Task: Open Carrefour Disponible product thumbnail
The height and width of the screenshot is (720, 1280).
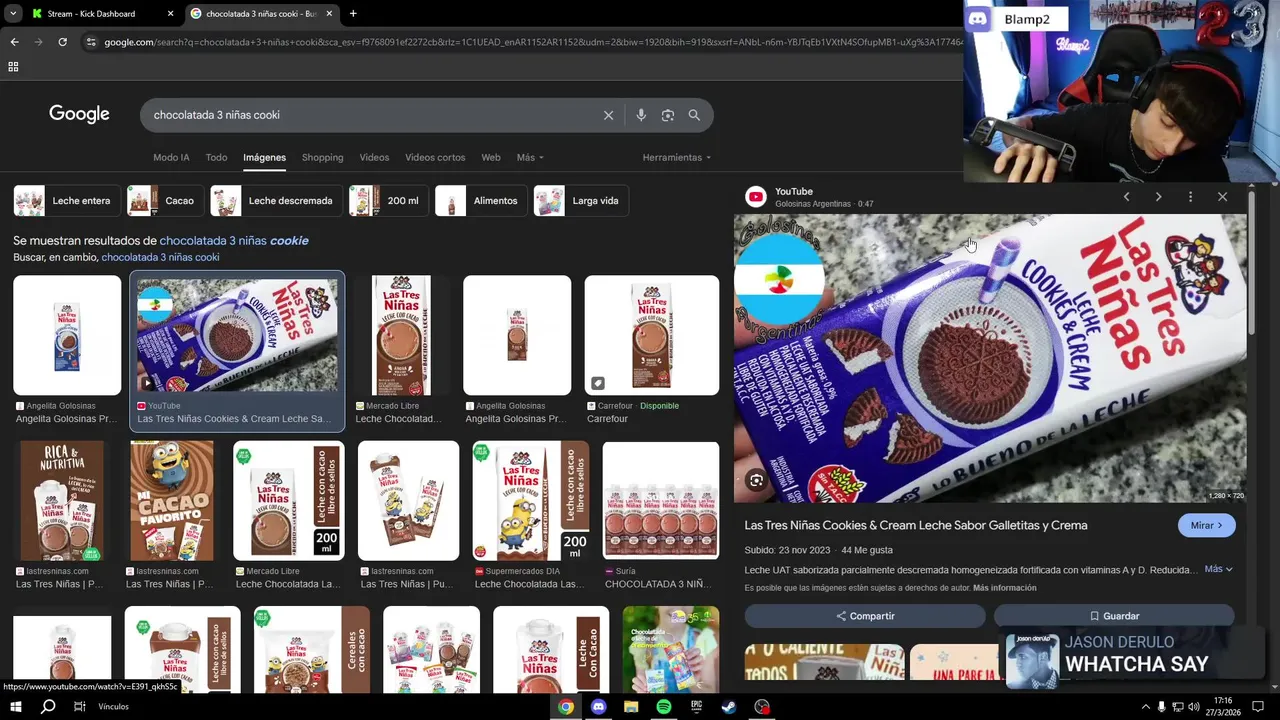Action: [x=652, y=336]
